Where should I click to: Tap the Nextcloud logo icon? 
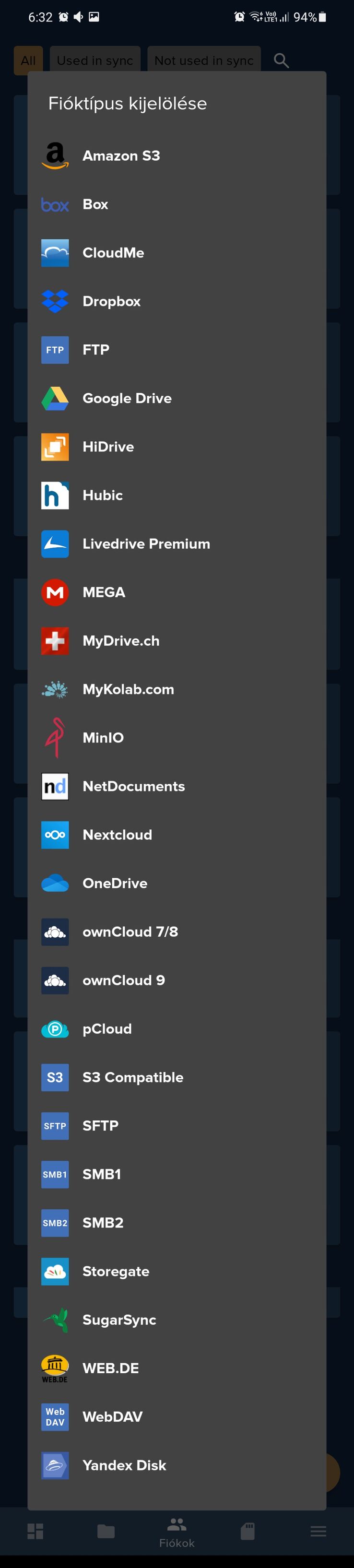[55, 835]
